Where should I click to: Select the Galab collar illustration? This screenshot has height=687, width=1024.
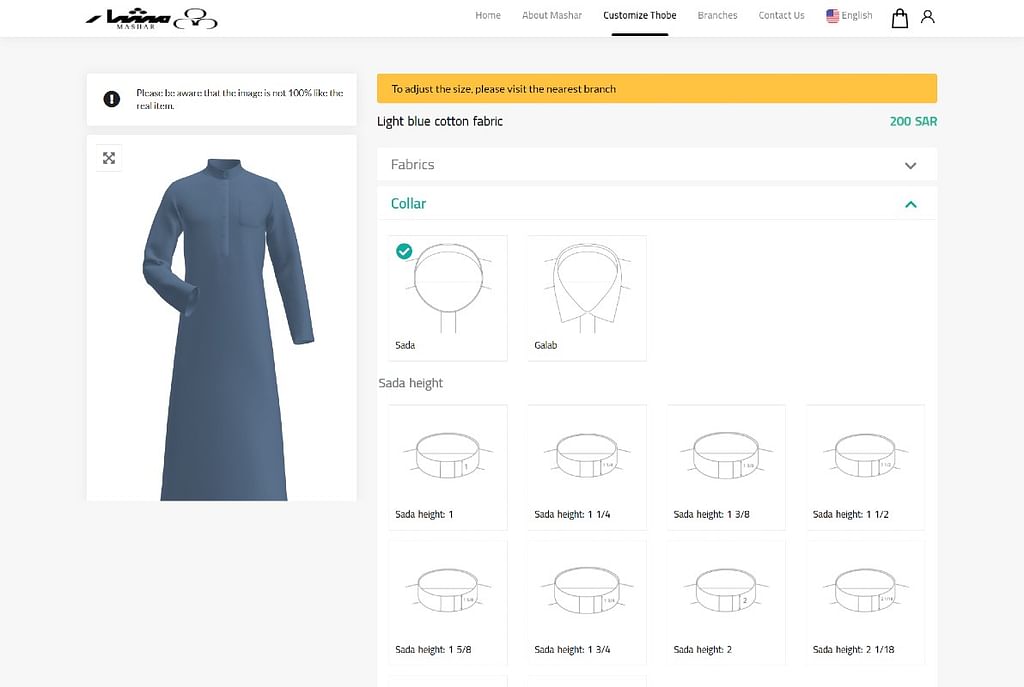tap(586, 288)
